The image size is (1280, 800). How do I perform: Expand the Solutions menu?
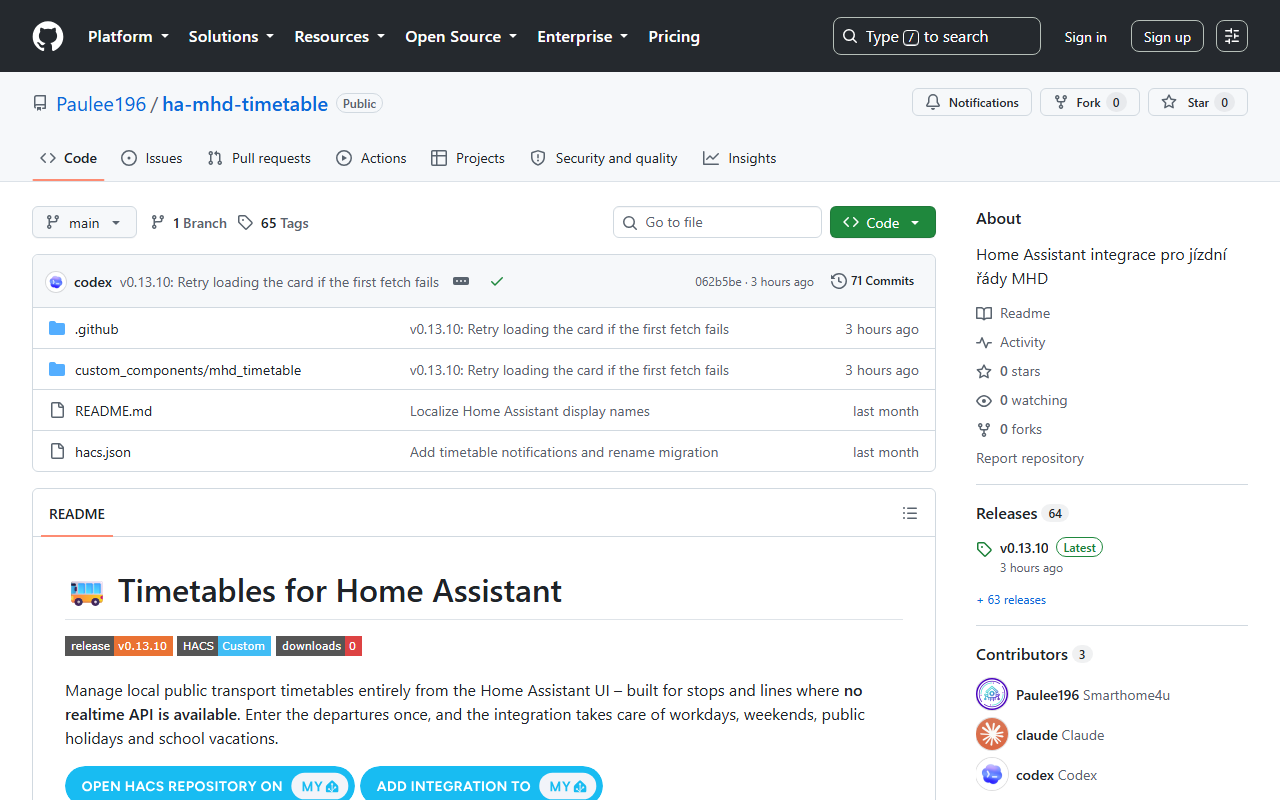pos(231,37)
